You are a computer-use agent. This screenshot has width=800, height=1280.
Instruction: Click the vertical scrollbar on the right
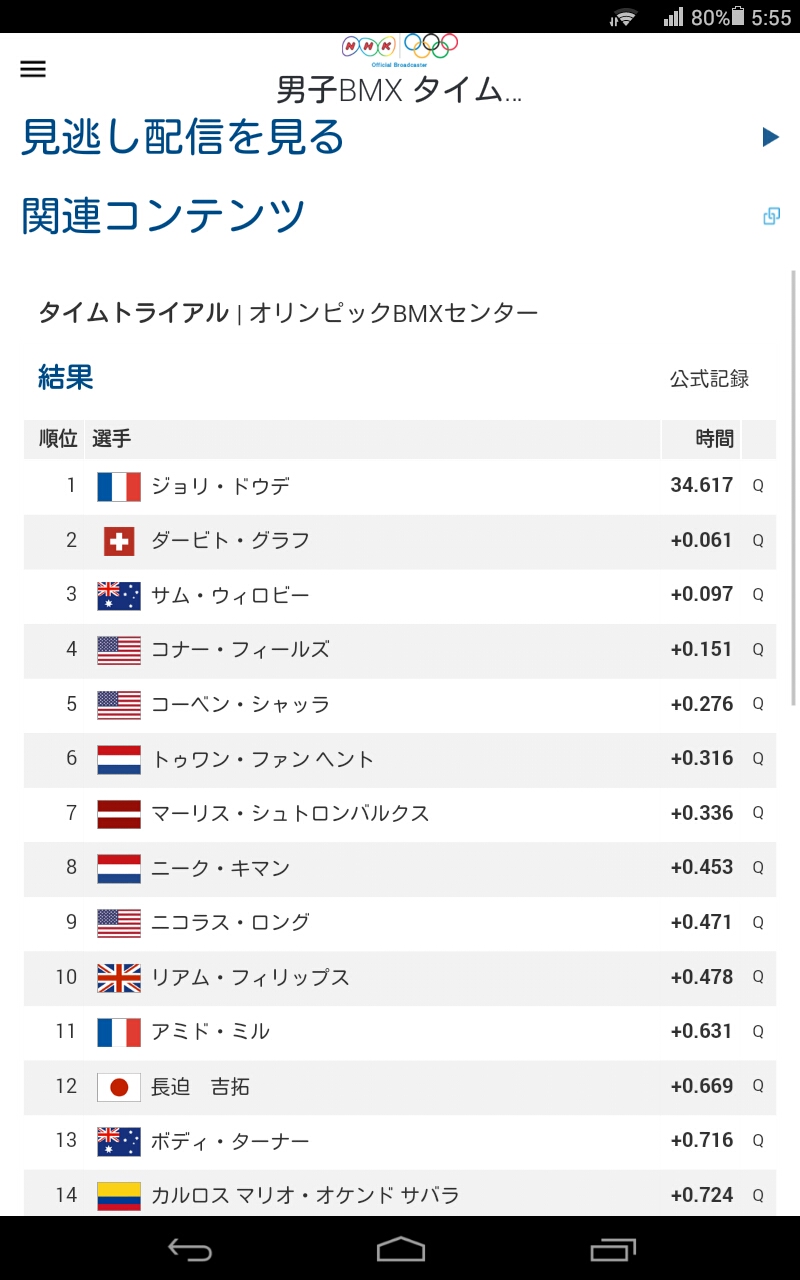click(795, 490)
